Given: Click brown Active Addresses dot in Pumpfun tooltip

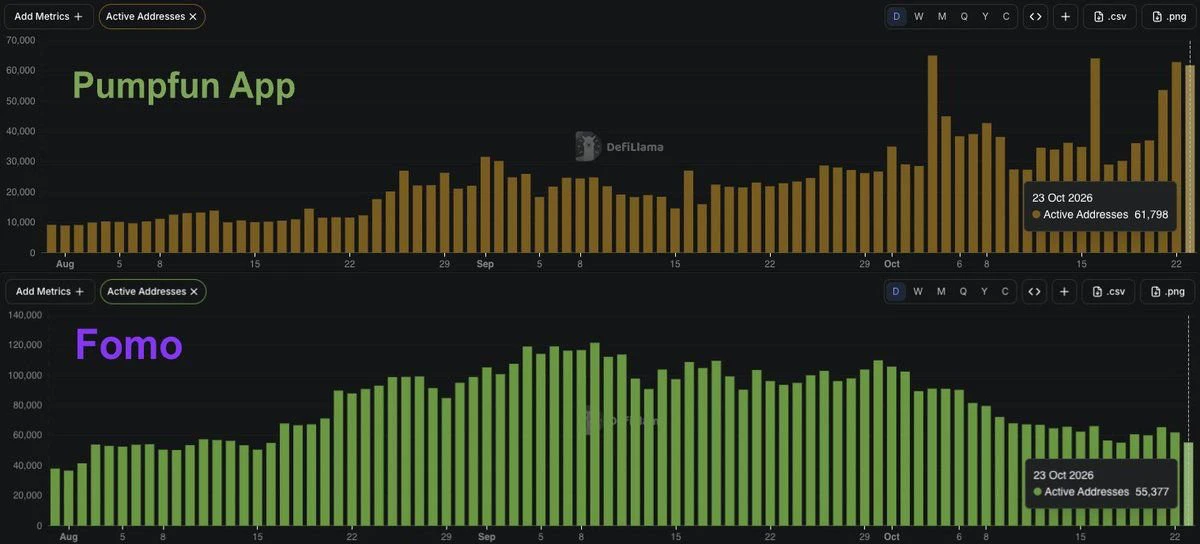Looking at the screenshot, I should coord(1037,214).
